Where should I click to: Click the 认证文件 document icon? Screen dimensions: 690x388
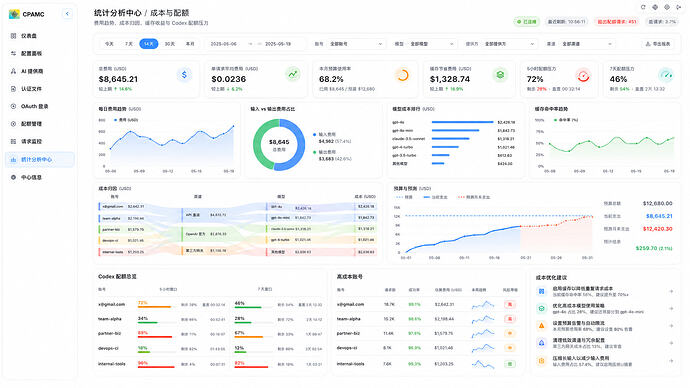click(x=13, y=88)
